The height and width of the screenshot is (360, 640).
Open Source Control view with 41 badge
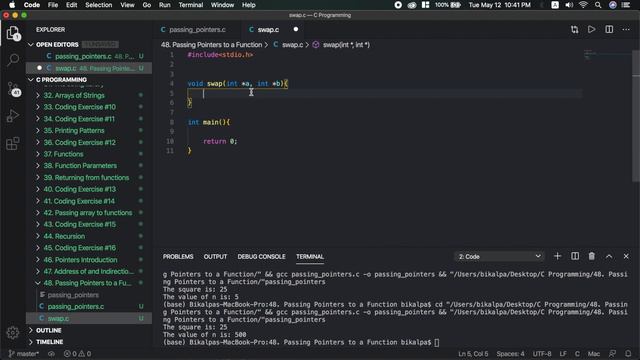(x=13, y=89)
